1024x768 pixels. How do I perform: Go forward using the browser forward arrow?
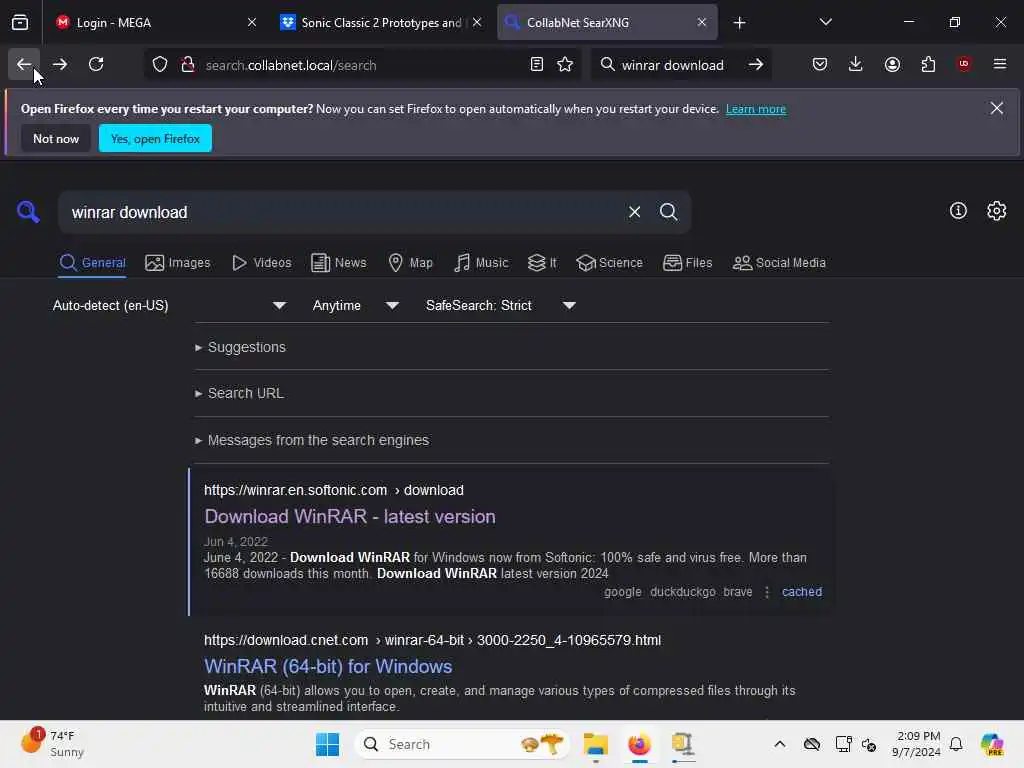(x=60, y=64)
